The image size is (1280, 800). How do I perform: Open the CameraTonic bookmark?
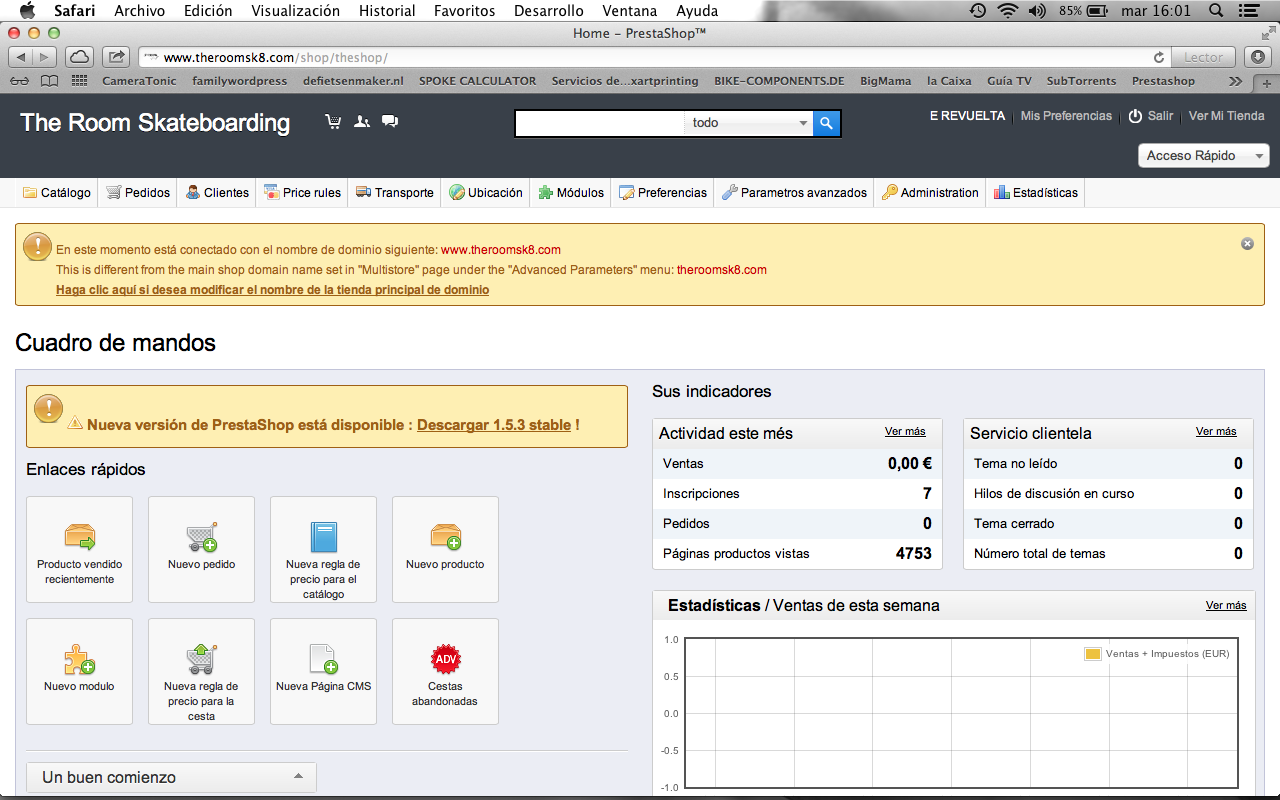[139, 81]
